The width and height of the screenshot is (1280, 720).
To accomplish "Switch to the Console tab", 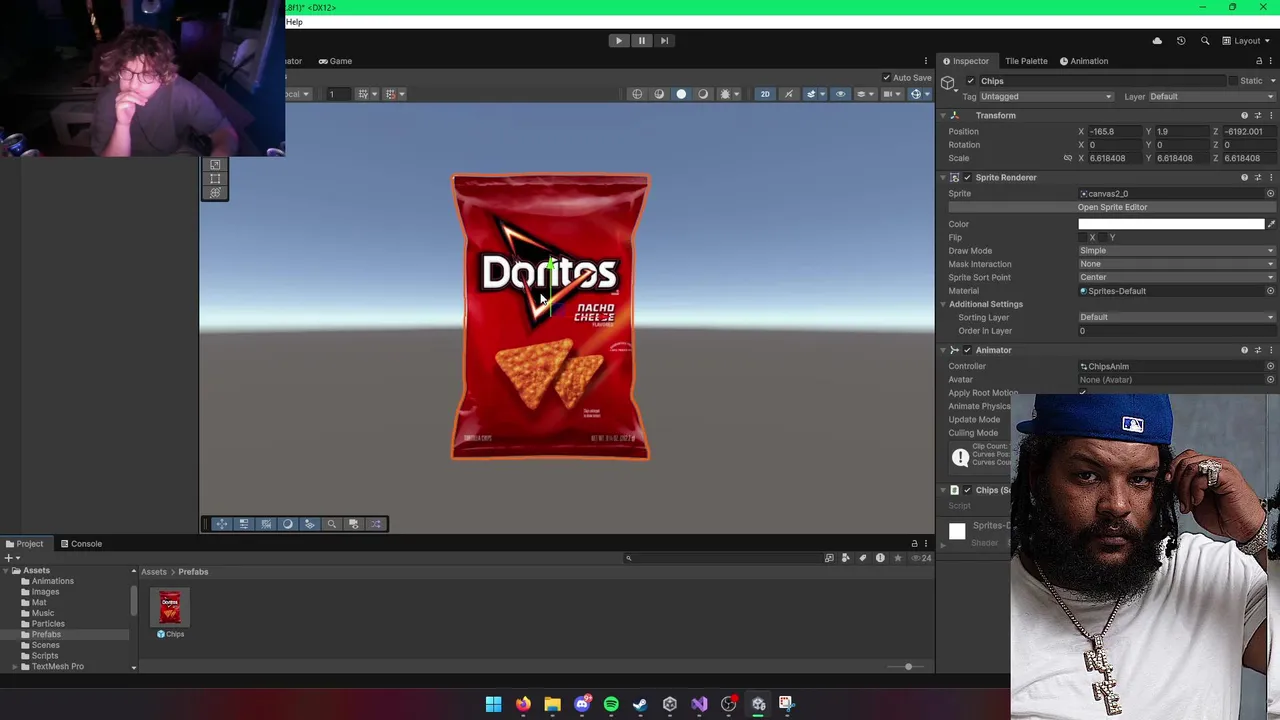I will point(81,544).
